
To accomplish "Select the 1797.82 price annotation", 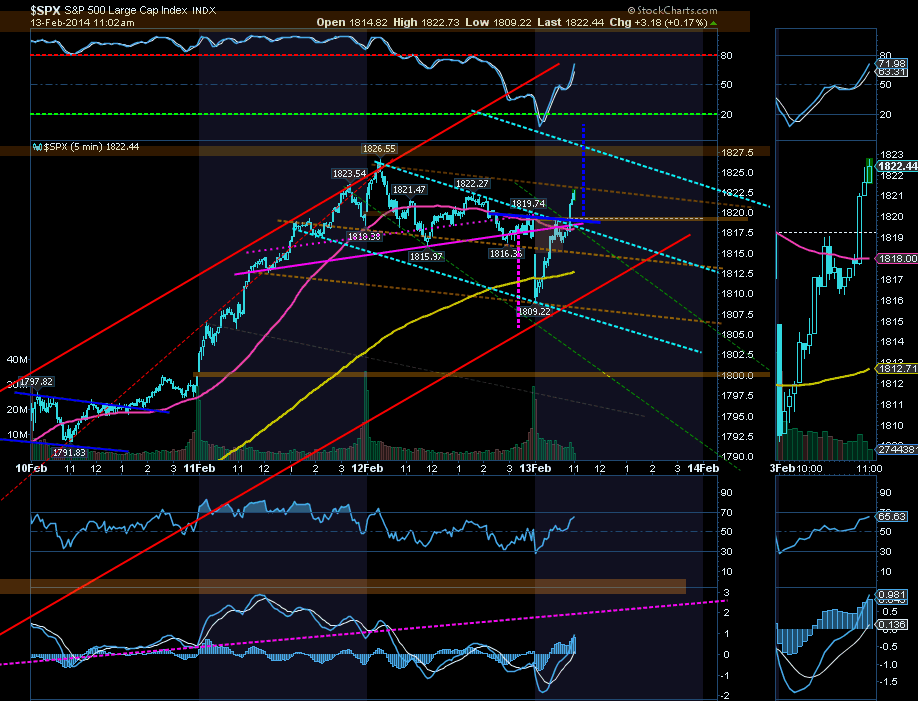I will click(x=37, y=382).
